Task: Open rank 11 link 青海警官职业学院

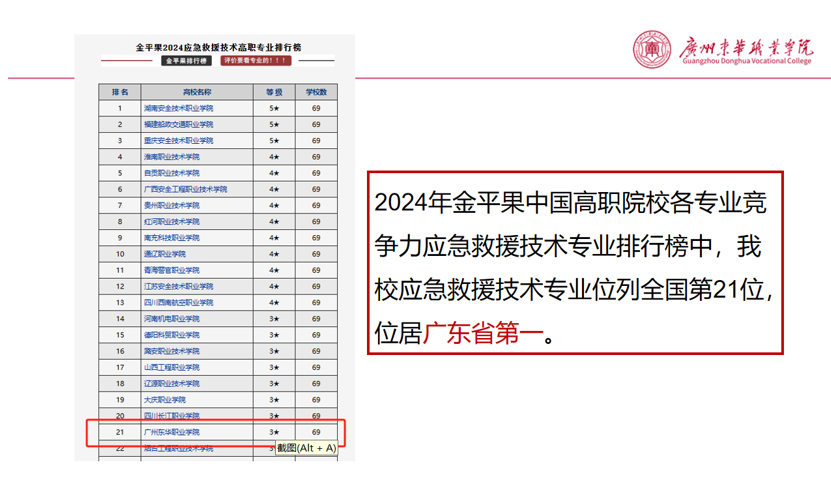Action: (172, 270)
